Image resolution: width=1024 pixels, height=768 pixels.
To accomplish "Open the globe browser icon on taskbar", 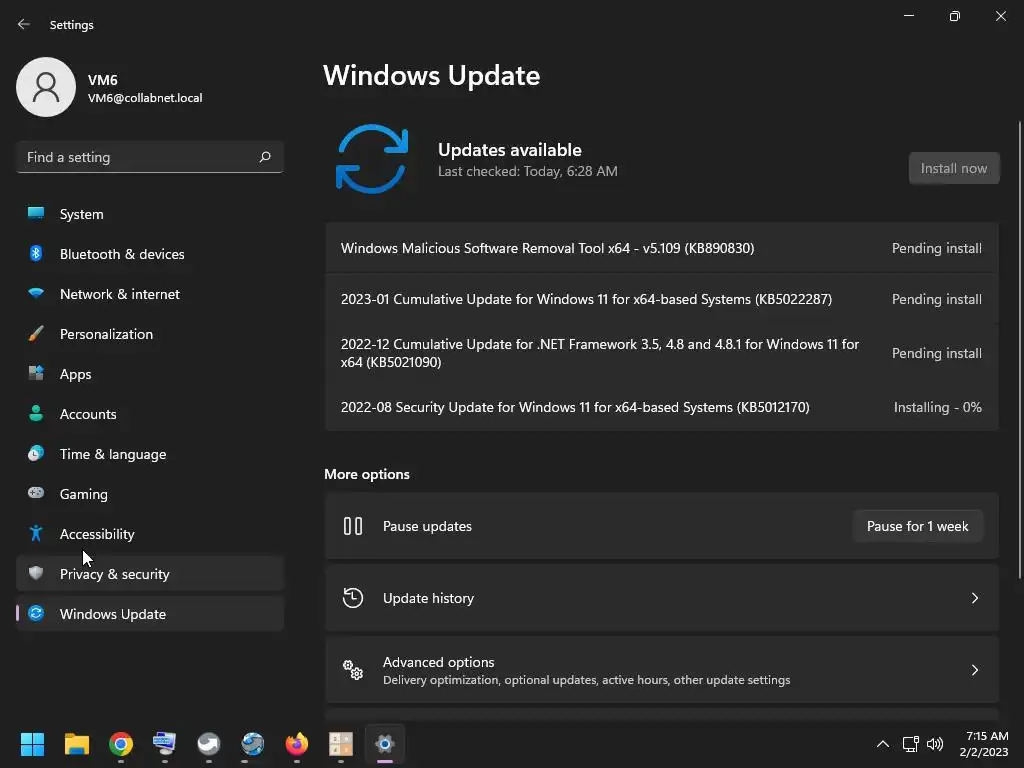I will (x=253, y=744).
